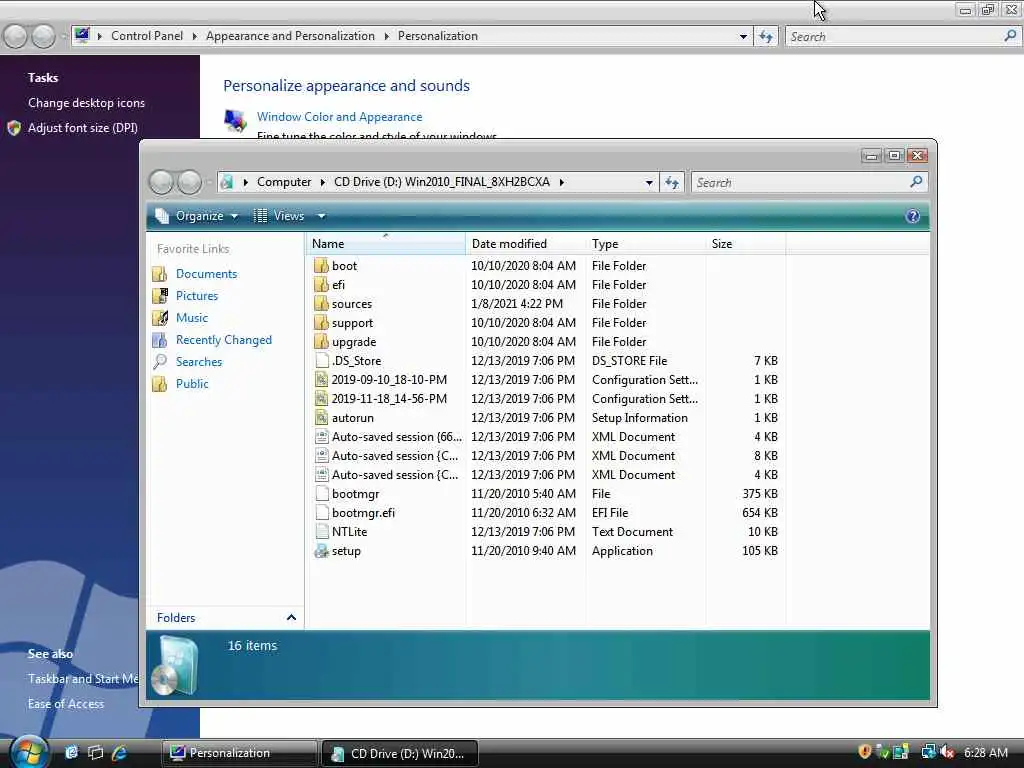This screenshot has width=1024, height=768.
Task: Select the 8 KB Auto-saved session file
Action: coord(394,455)
